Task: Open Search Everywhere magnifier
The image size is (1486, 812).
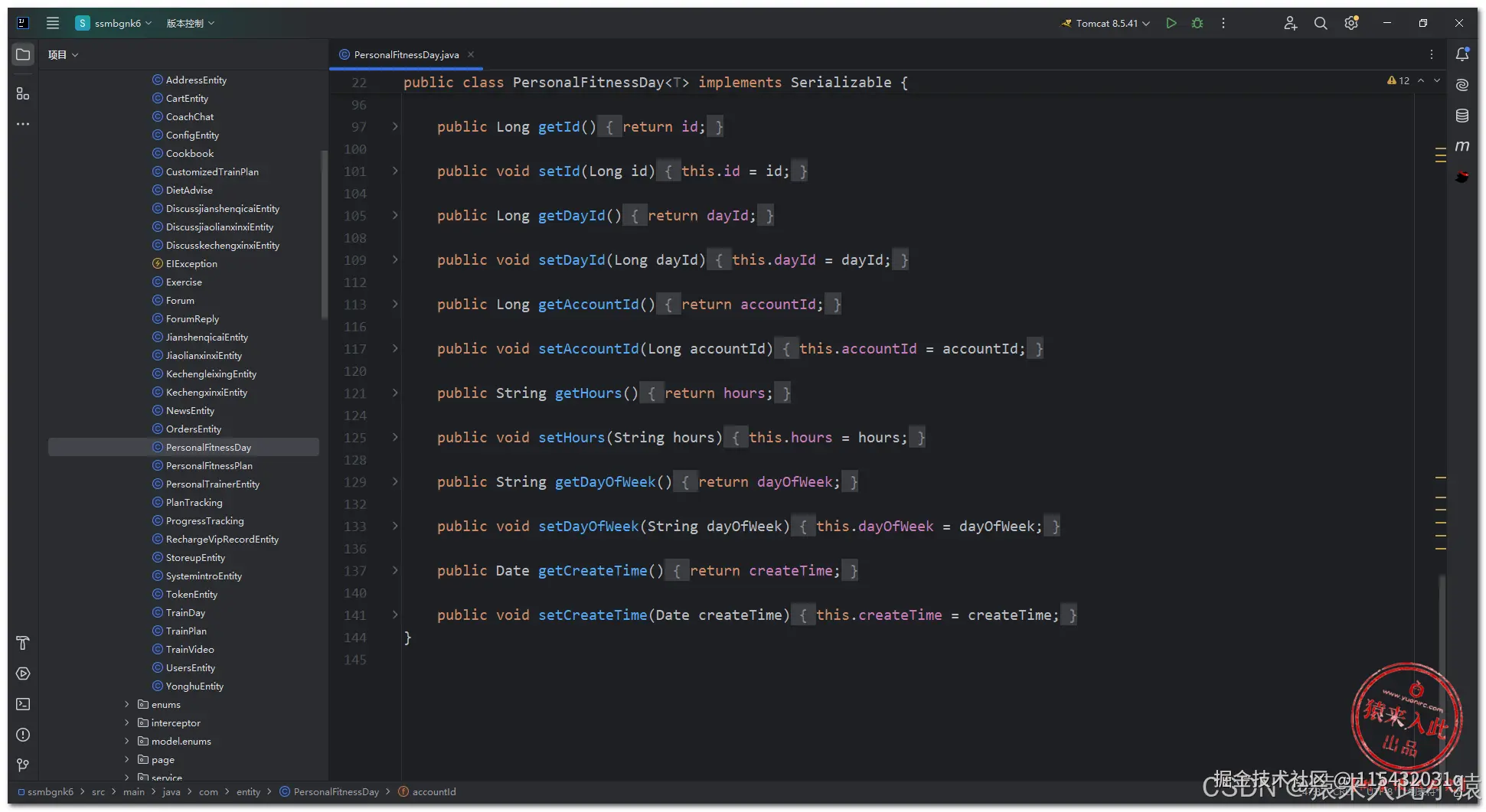Action: [1321, 23]
